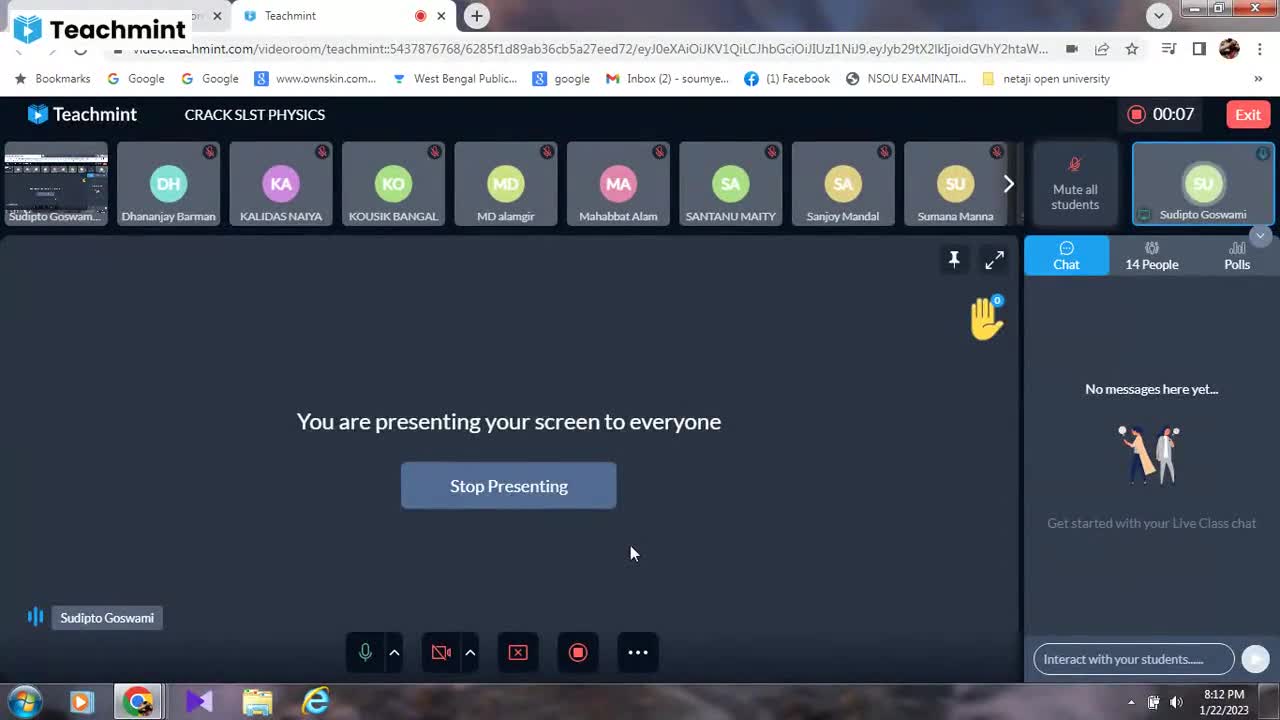Select Mahabbat Alam participant tile
1280x720 pixels.
[x=618, y=183]
